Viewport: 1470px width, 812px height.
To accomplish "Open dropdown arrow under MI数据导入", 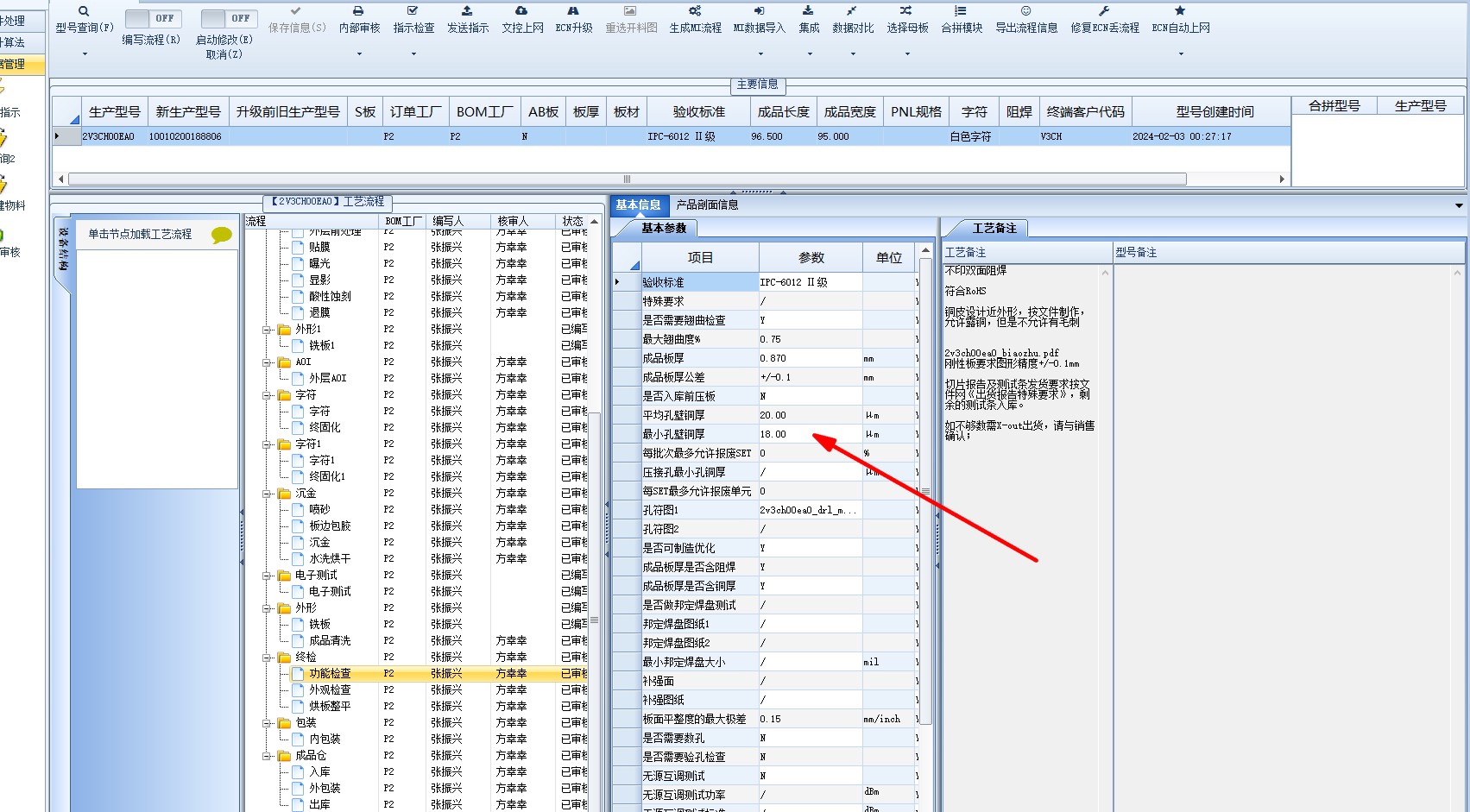I will click(759, 54).
